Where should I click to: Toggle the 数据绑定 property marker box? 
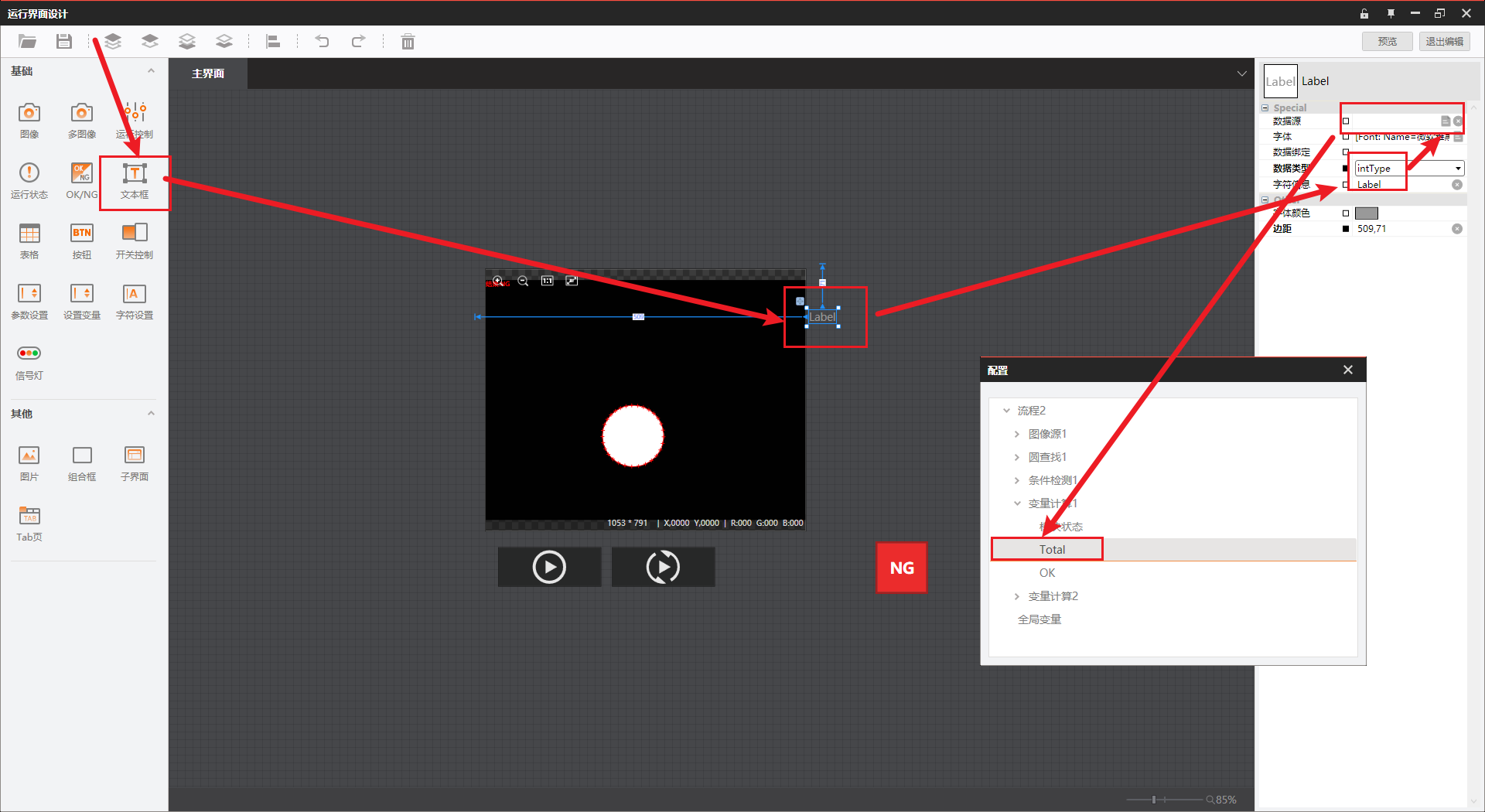pyautogui.click(x=1346, y=152)
